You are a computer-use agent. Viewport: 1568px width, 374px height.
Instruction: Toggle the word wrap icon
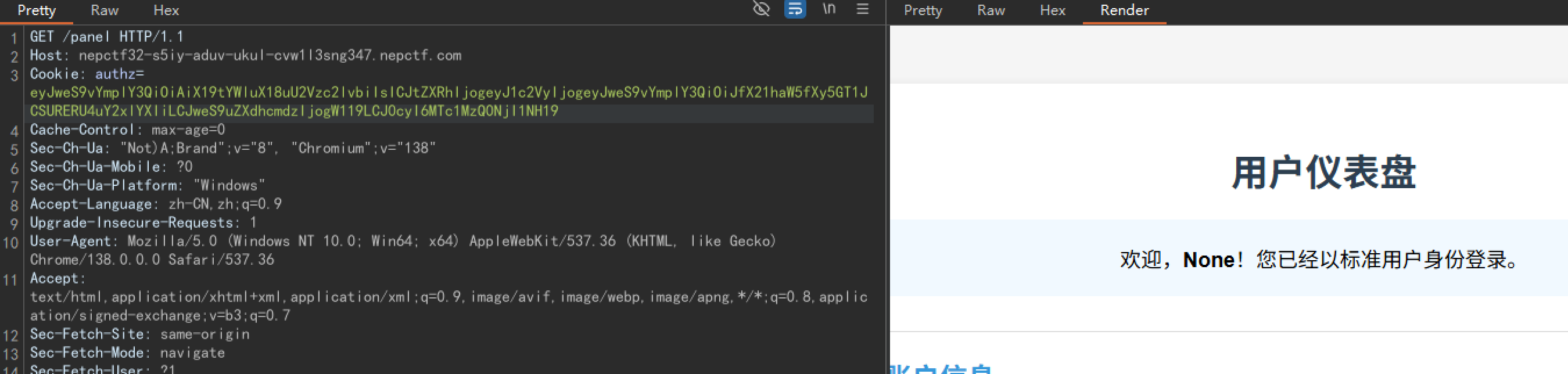coord(795,9)
